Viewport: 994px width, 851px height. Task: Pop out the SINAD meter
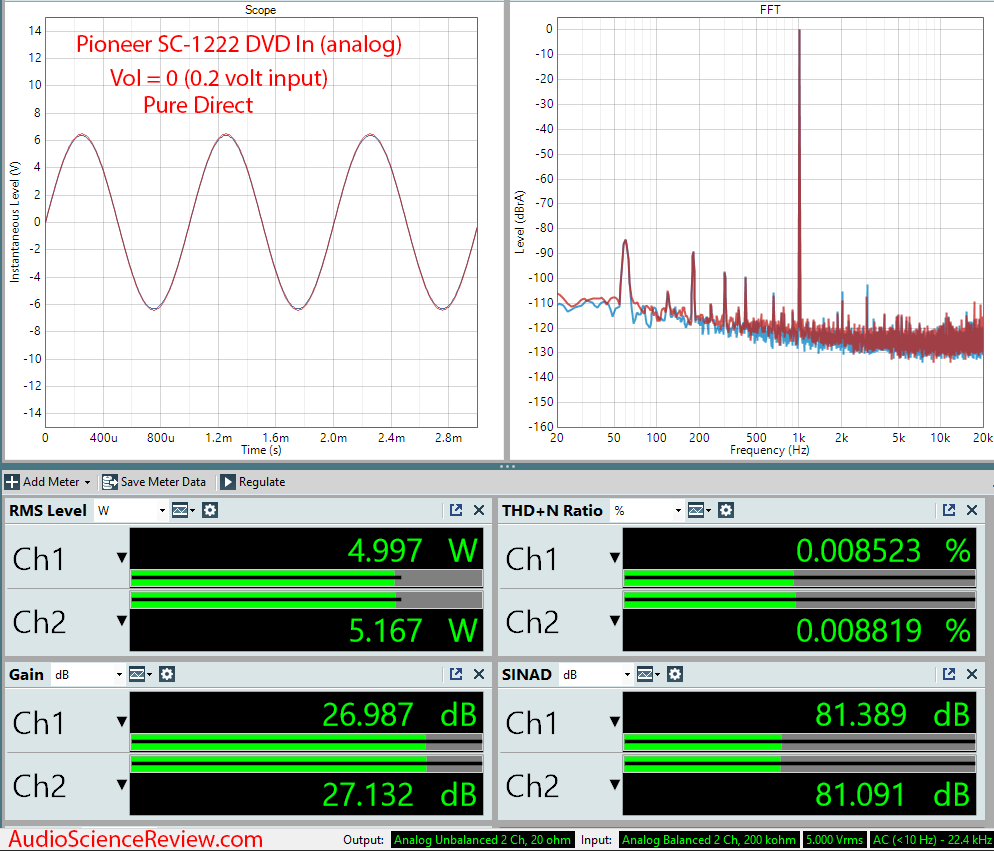click(x=949, y=674)
